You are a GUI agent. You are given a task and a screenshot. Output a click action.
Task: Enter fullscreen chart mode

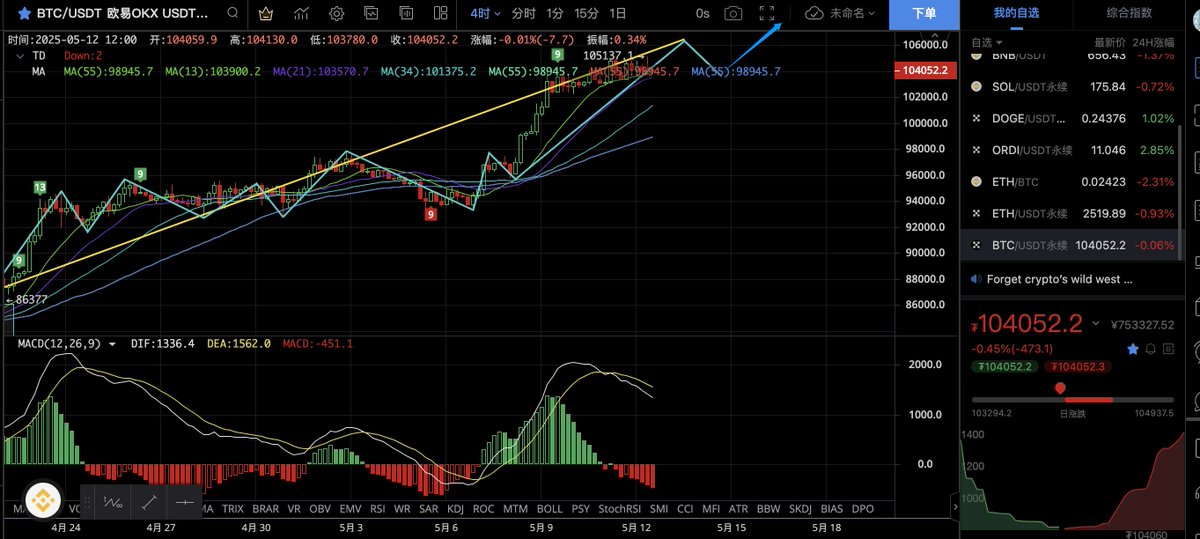point(767,14)
